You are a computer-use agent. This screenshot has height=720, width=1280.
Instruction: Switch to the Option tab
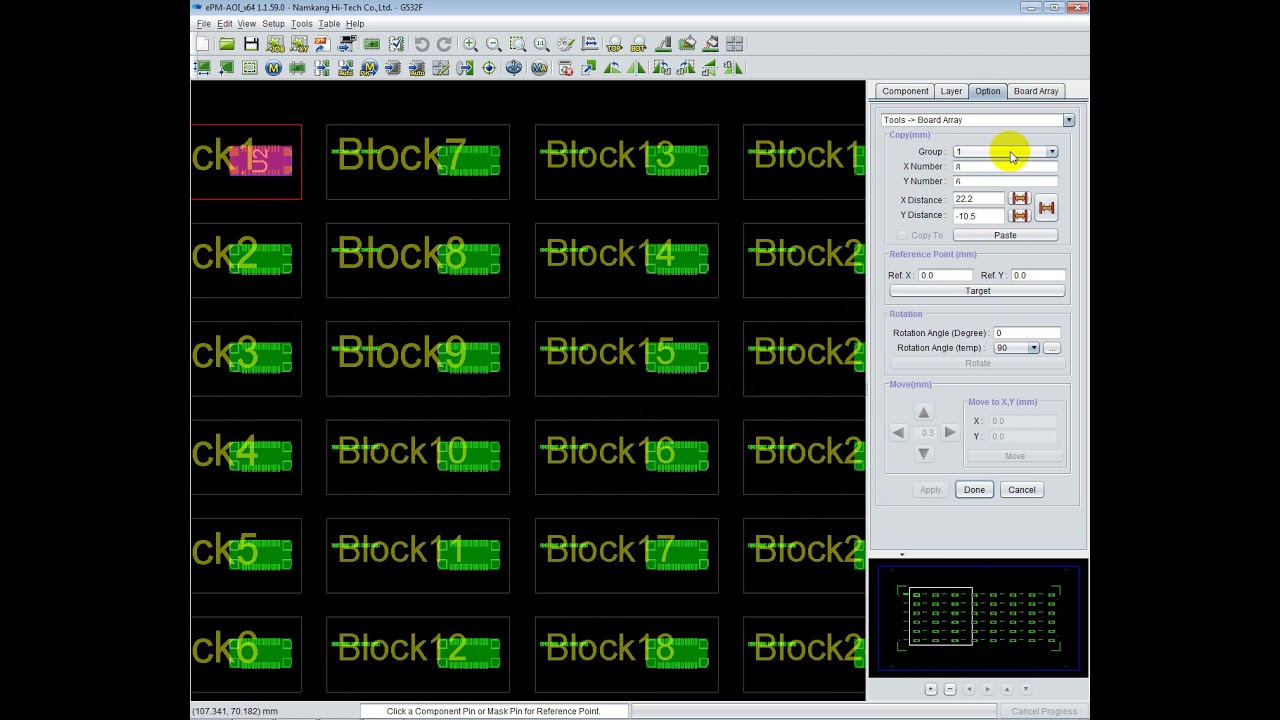pos(987,91)
